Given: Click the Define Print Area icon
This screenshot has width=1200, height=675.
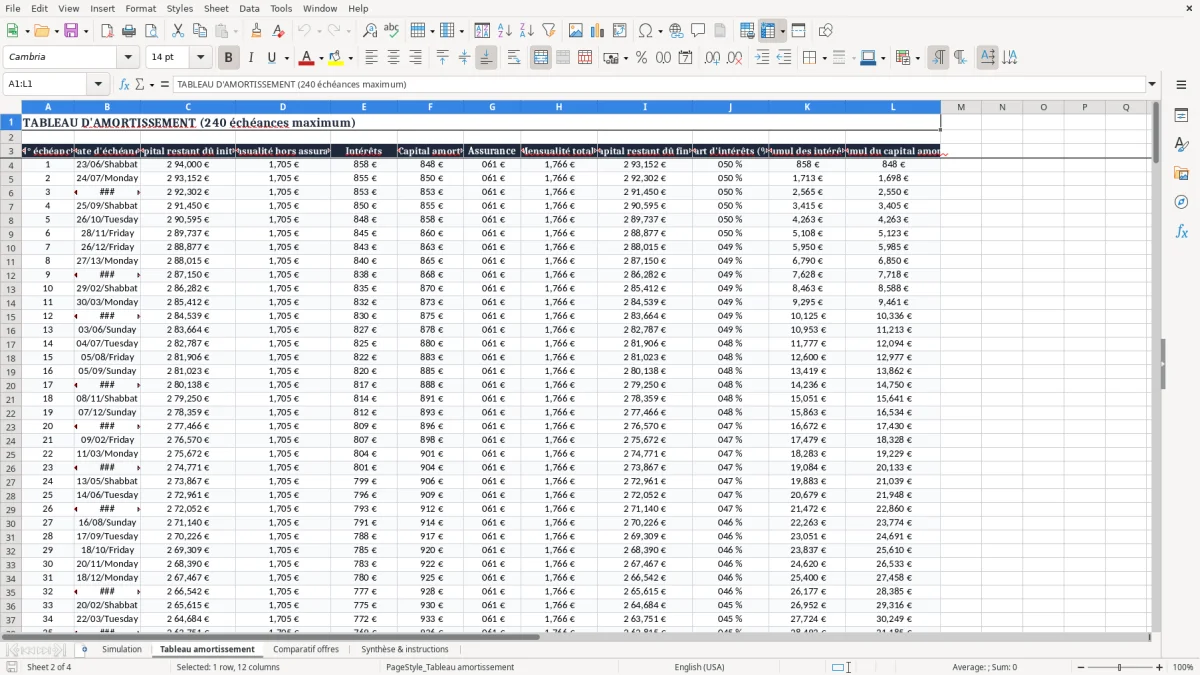Looking at the screenshot, I should [x=747, y=31].
